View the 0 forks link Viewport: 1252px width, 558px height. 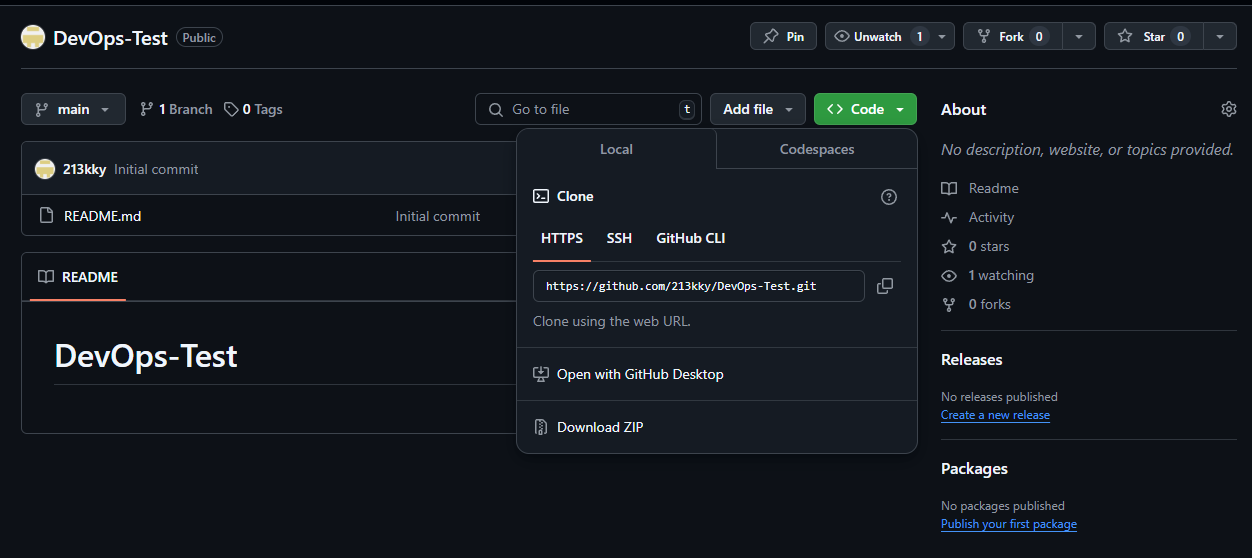click(976, 304)
